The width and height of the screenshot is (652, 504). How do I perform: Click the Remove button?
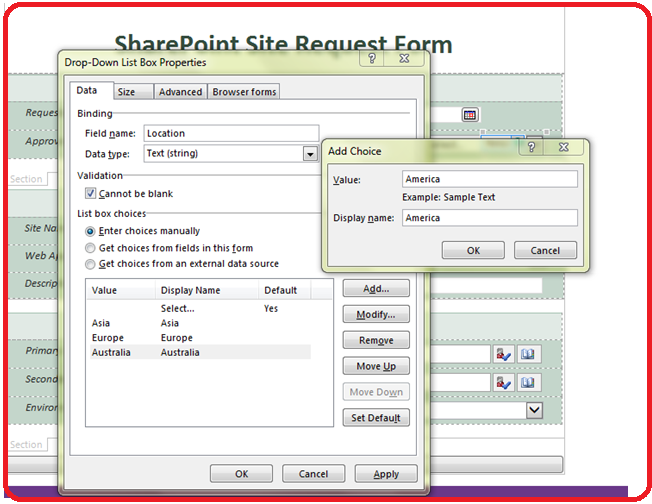(x=376, y=340)
